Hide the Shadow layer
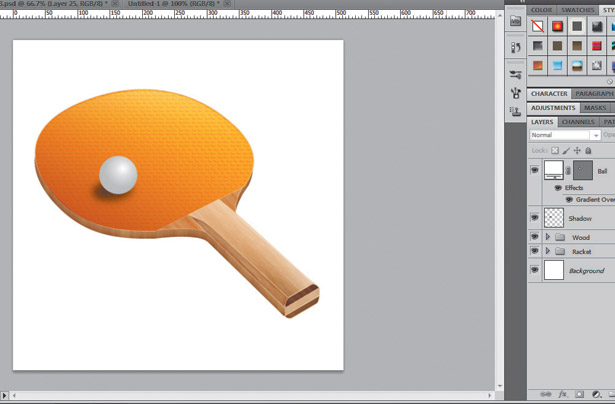This screenshot has width=615, height=404. pos(534,218)
